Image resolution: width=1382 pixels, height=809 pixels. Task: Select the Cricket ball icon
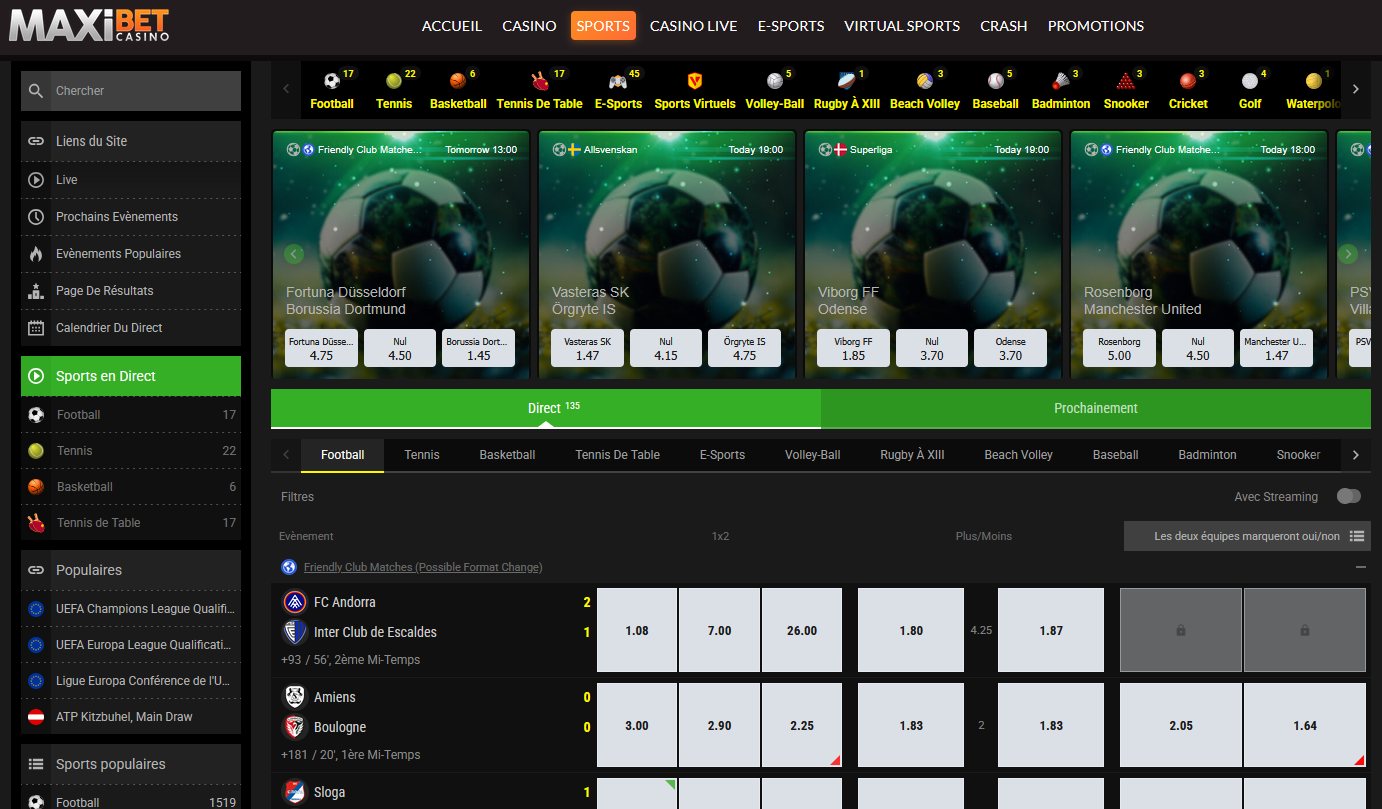click(1188, 81)
